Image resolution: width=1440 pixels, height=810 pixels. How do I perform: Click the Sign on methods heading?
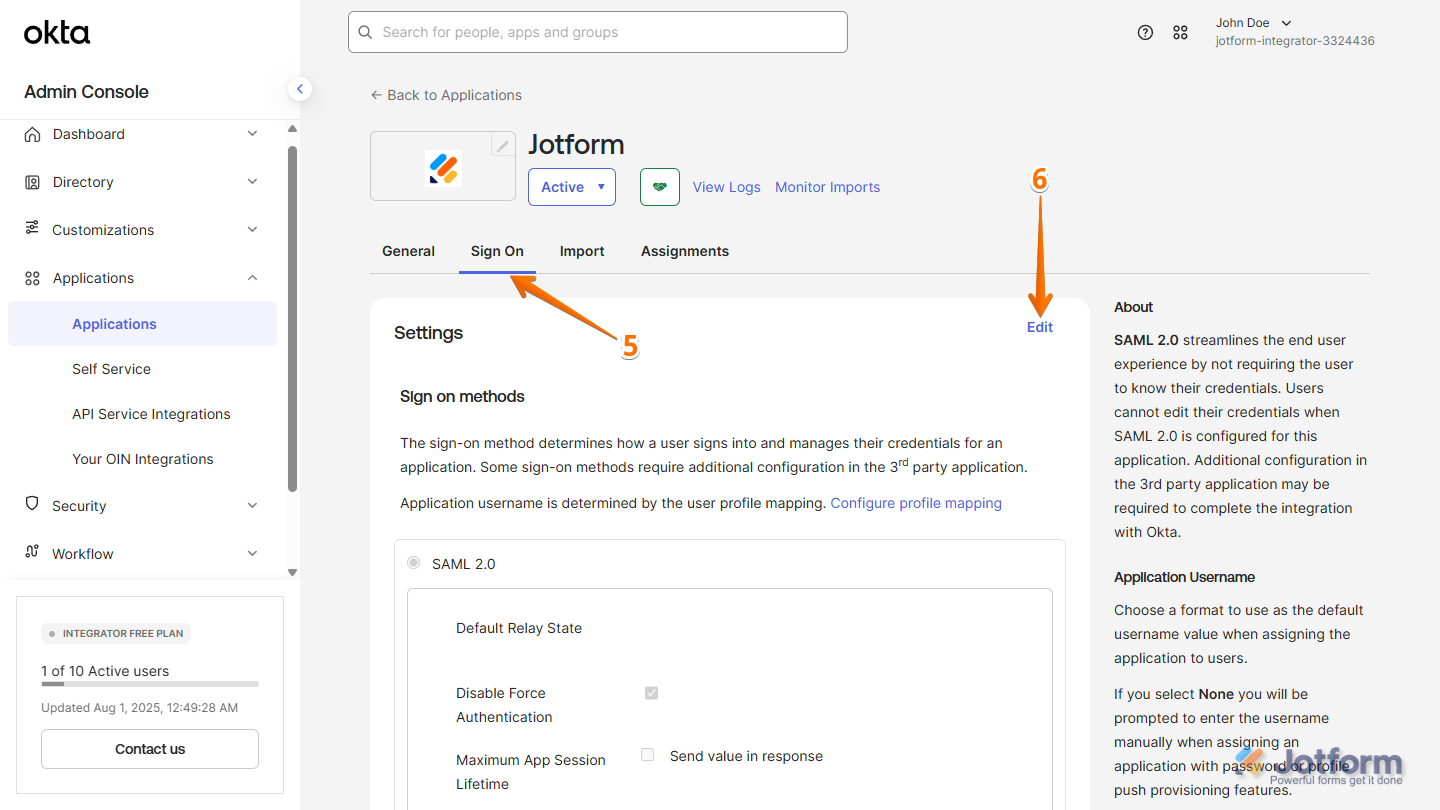coord(462,396)
